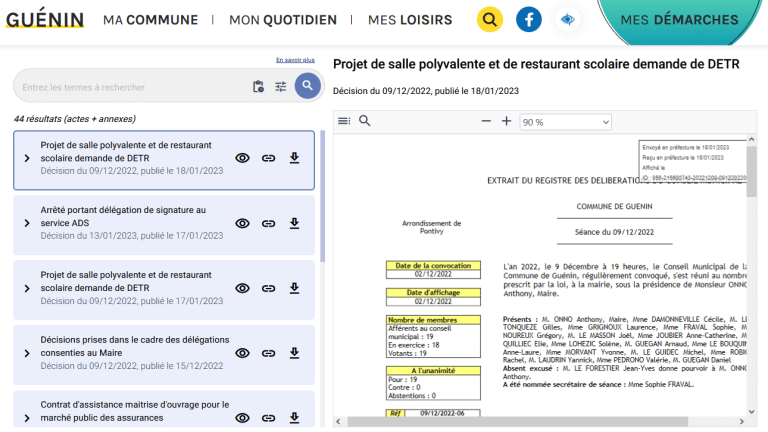Download 'Arrêté portant délégation de signature' act
768x432 pixels.
[294, 223]
